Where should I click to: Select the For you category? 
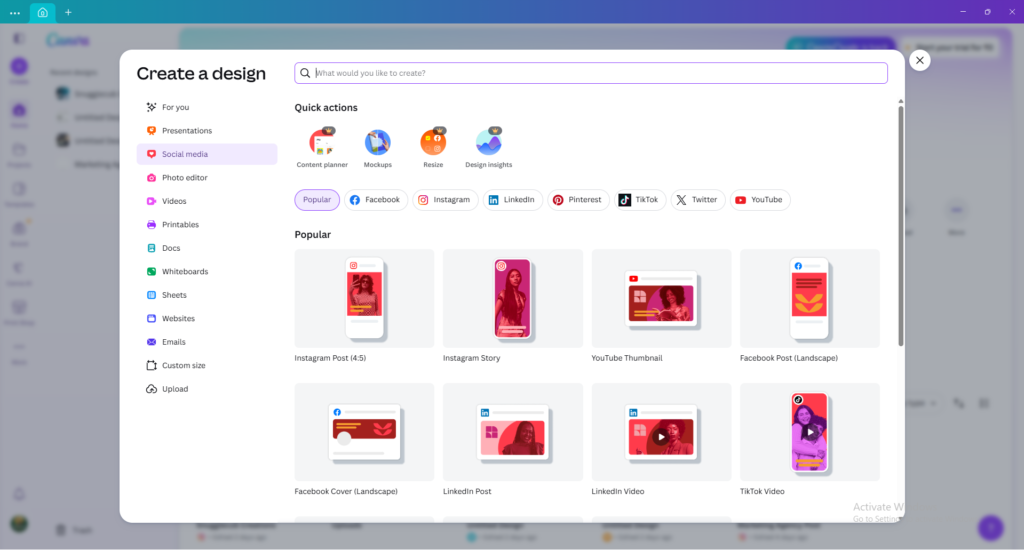pyautogui.click(x=207, y=107)
